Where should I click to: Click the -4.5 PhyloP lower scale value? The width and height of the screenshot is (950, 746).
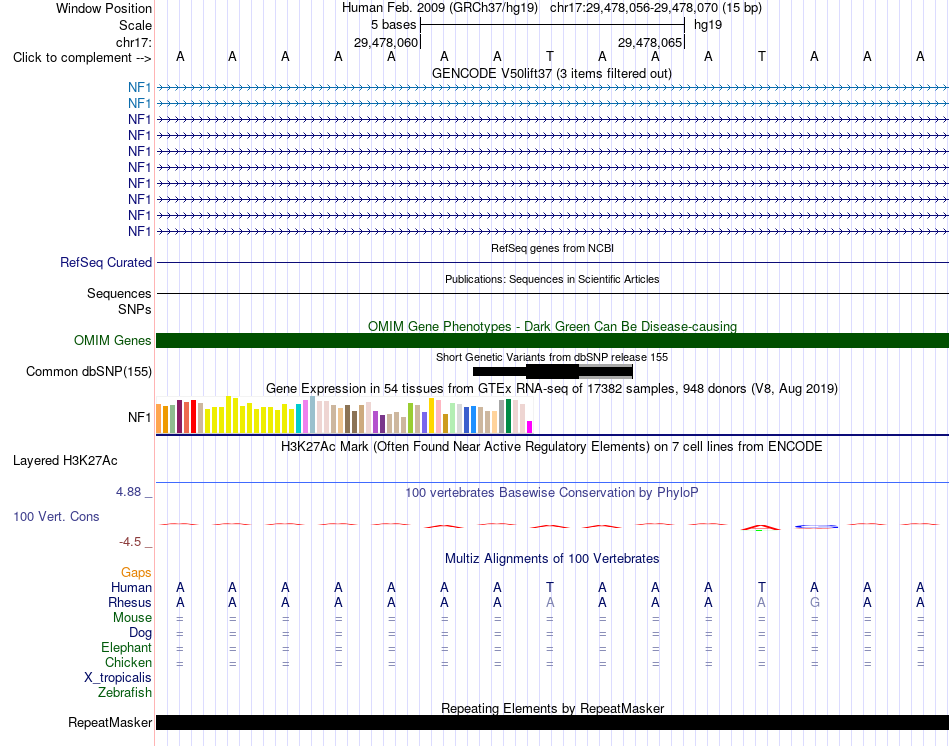[130, 542]
